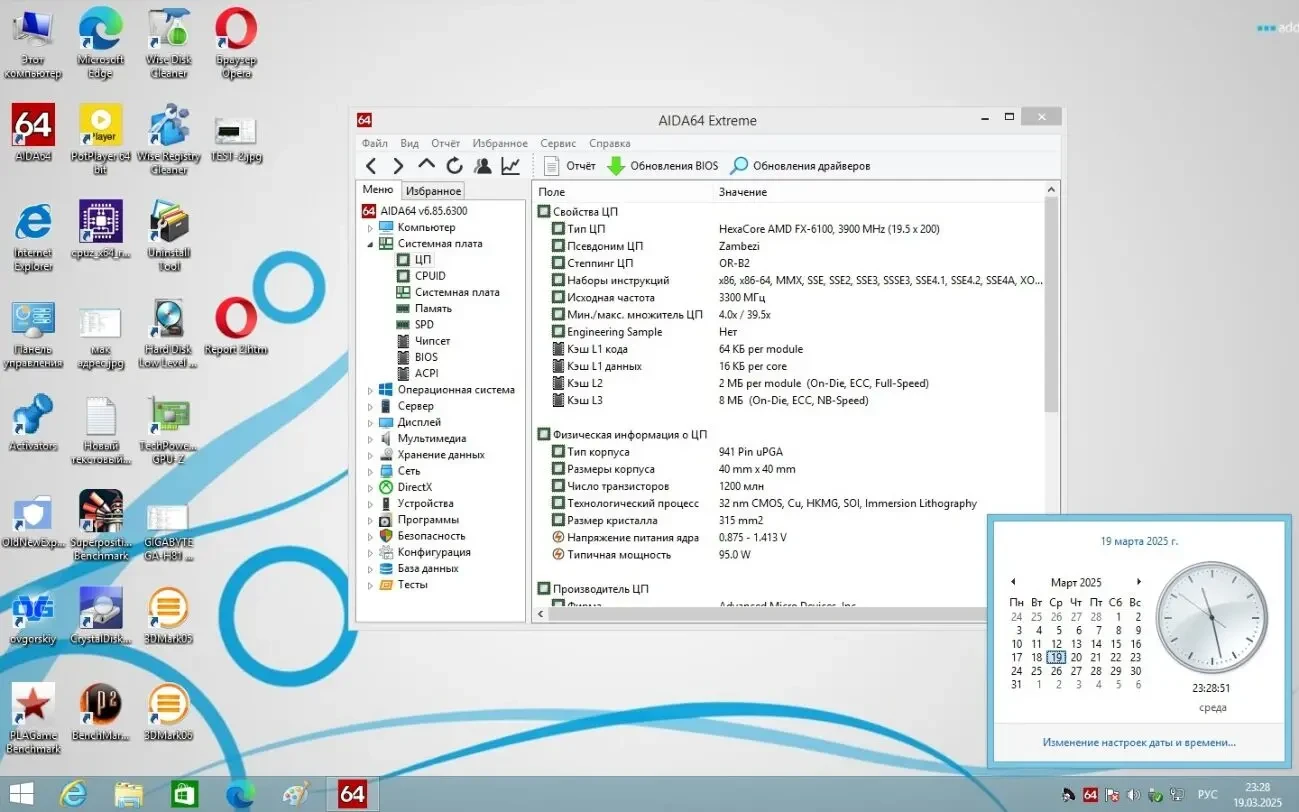
Task: Open the Windows Start button
Action: point(21,795)
